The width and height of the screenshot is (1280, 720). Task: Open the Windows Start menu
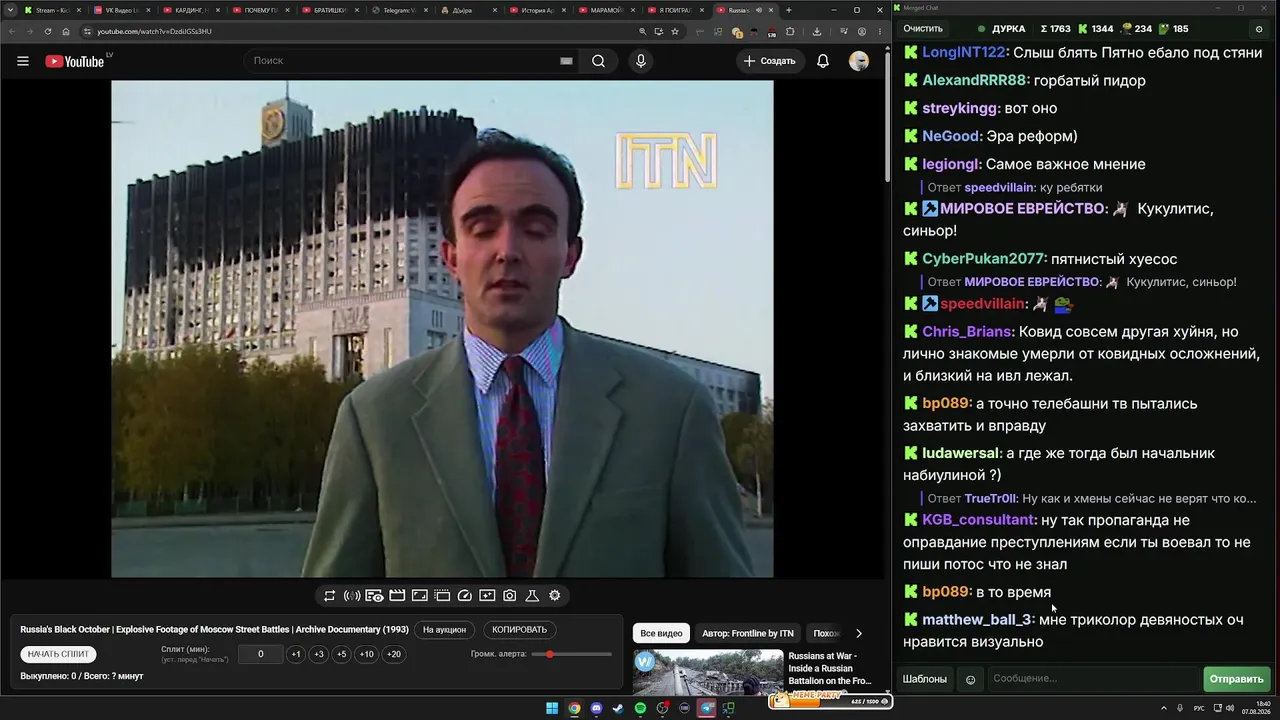pyautogui.click(x=552, y=709)
